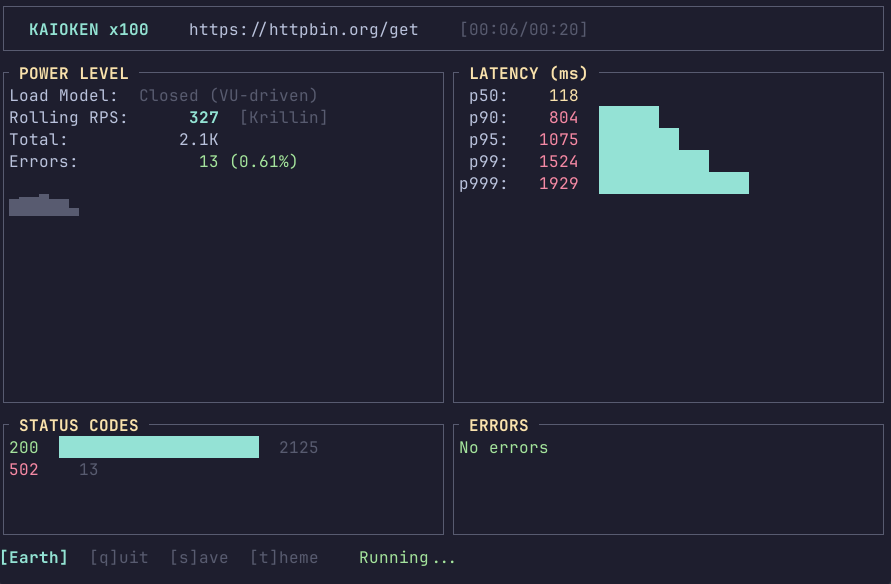
Task: Click the KAIOKEN x100 title
Action: (x=89, y=30)
